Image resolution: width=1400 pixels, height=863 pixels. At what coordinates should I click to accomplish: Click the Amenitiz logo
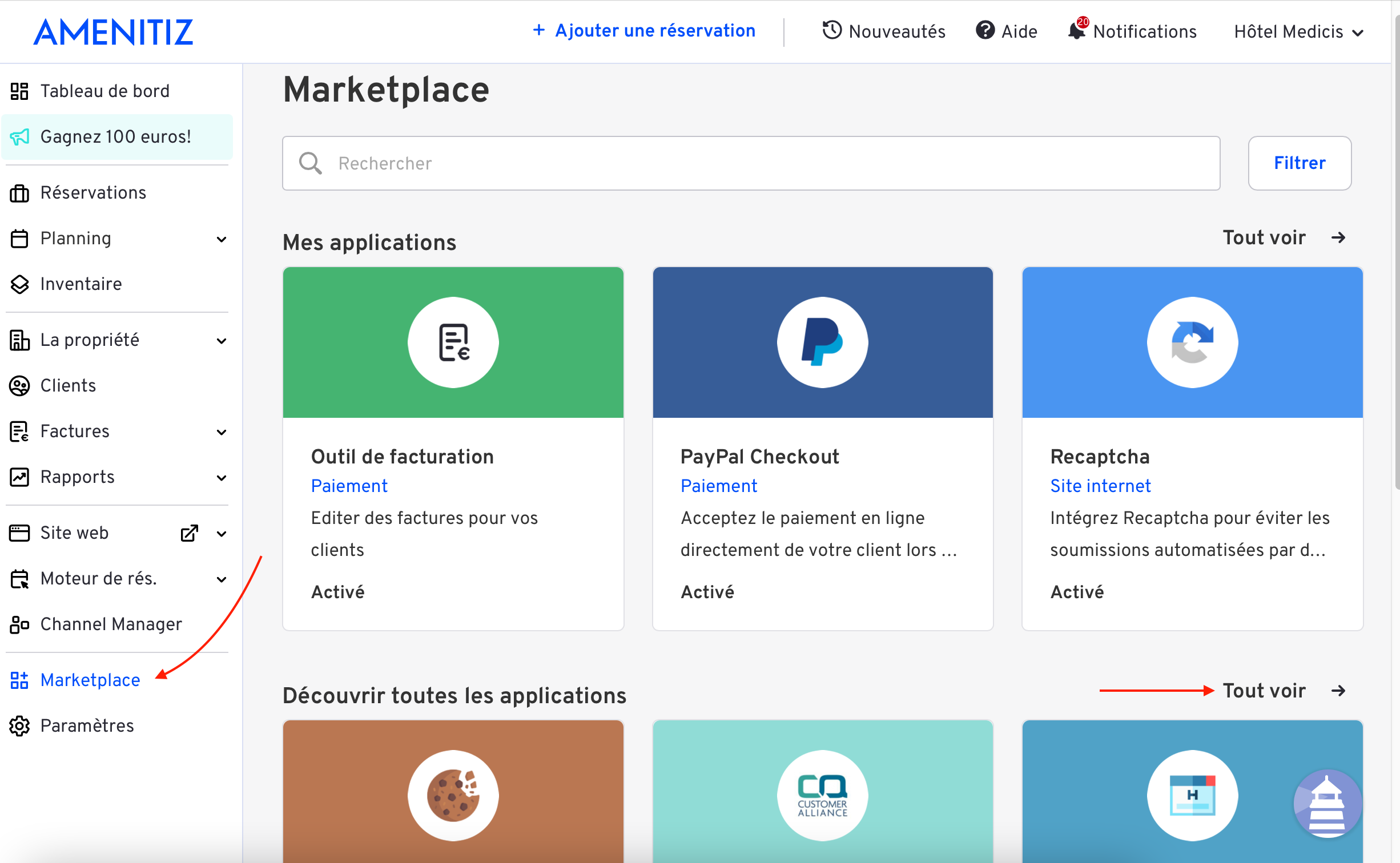[x=114, y=32]
